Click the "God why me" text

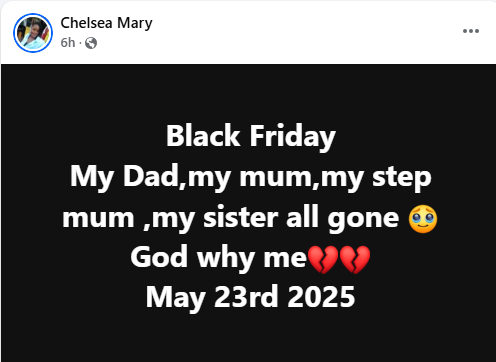218,257
